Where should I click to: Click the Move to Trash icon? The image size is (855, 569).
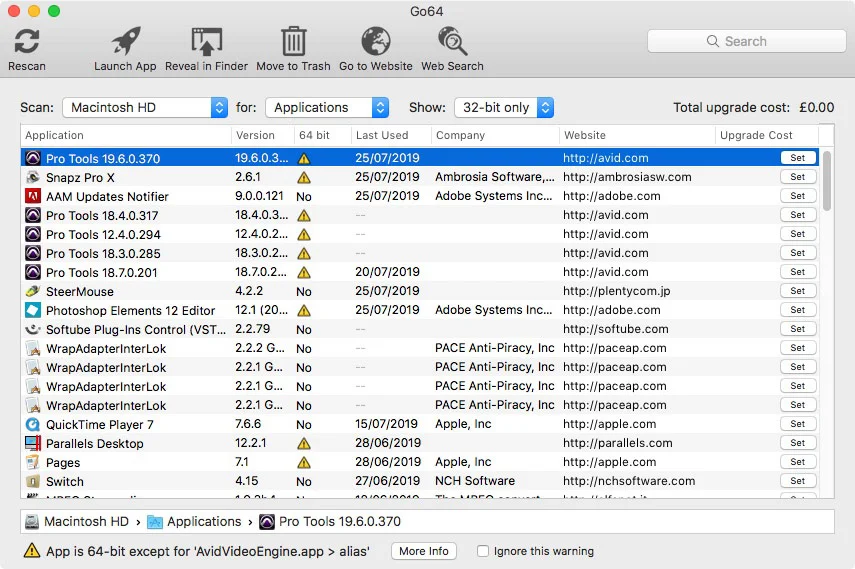[x=293, y=41]
